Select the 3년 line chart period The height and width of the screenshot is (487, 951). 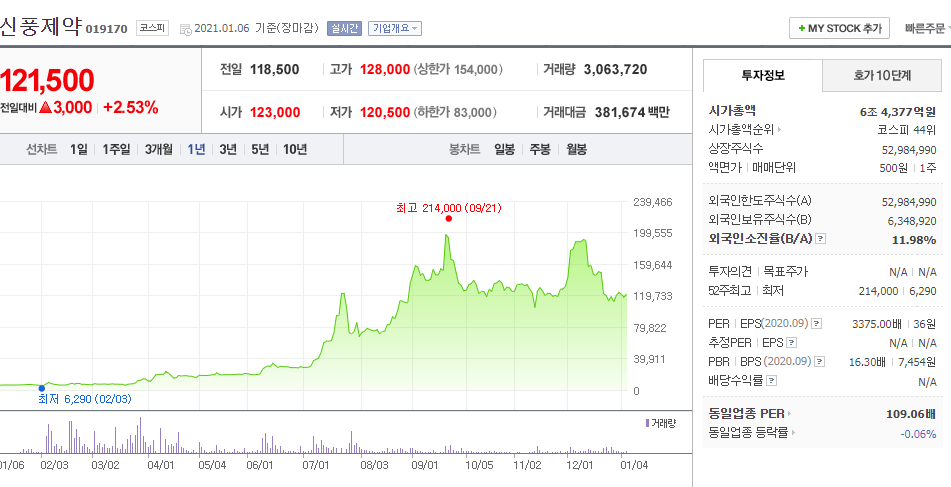(228, 149)
